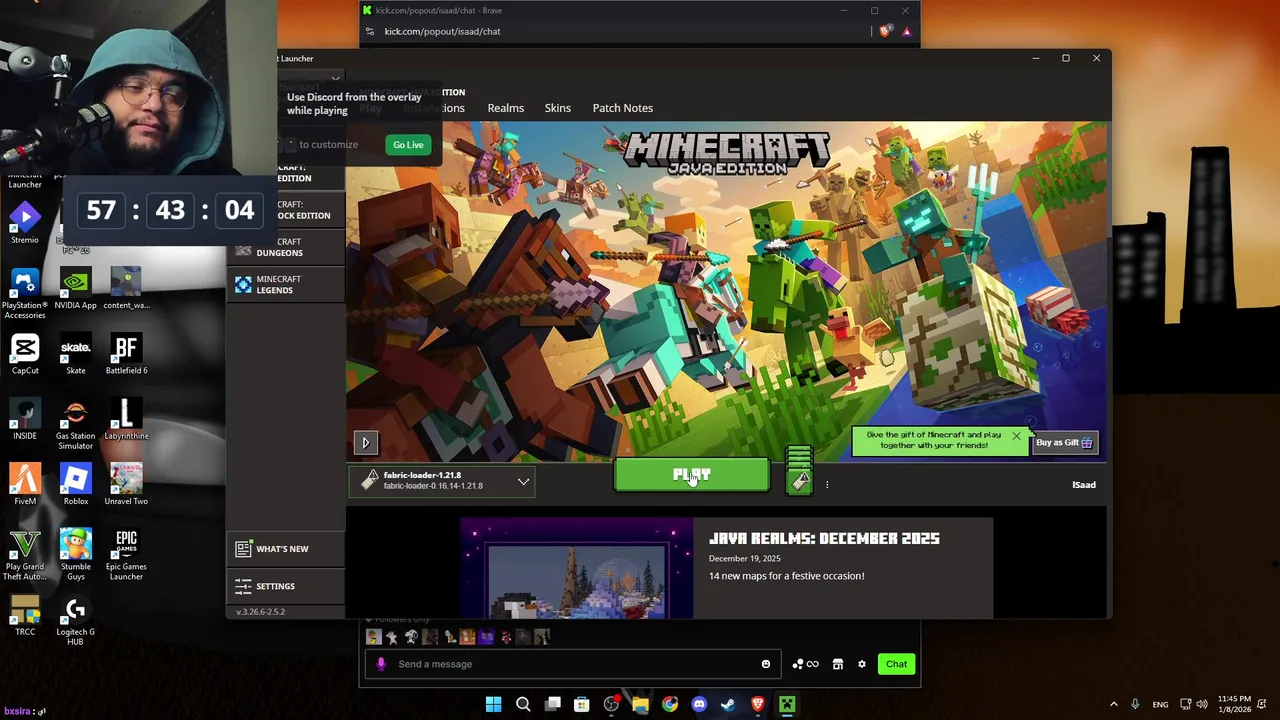This screenshot has height=720, width=1280.
Task: Click the Brave Shields icon in the address bar
Action: tap(885, 31)
